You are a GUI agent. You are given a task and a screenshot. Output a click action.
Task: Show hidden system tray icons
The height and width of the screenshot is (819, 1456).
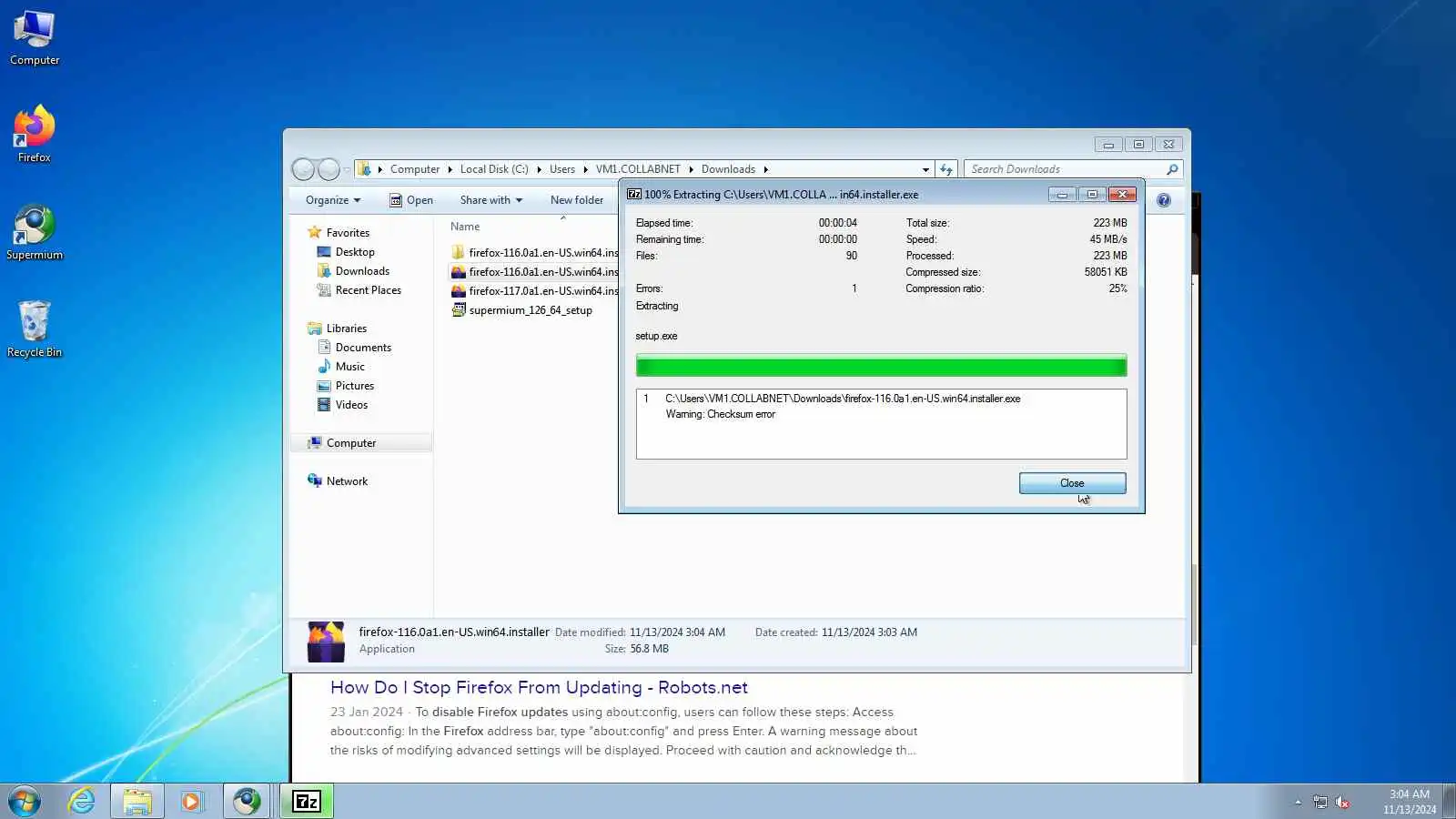(1299, 802)
